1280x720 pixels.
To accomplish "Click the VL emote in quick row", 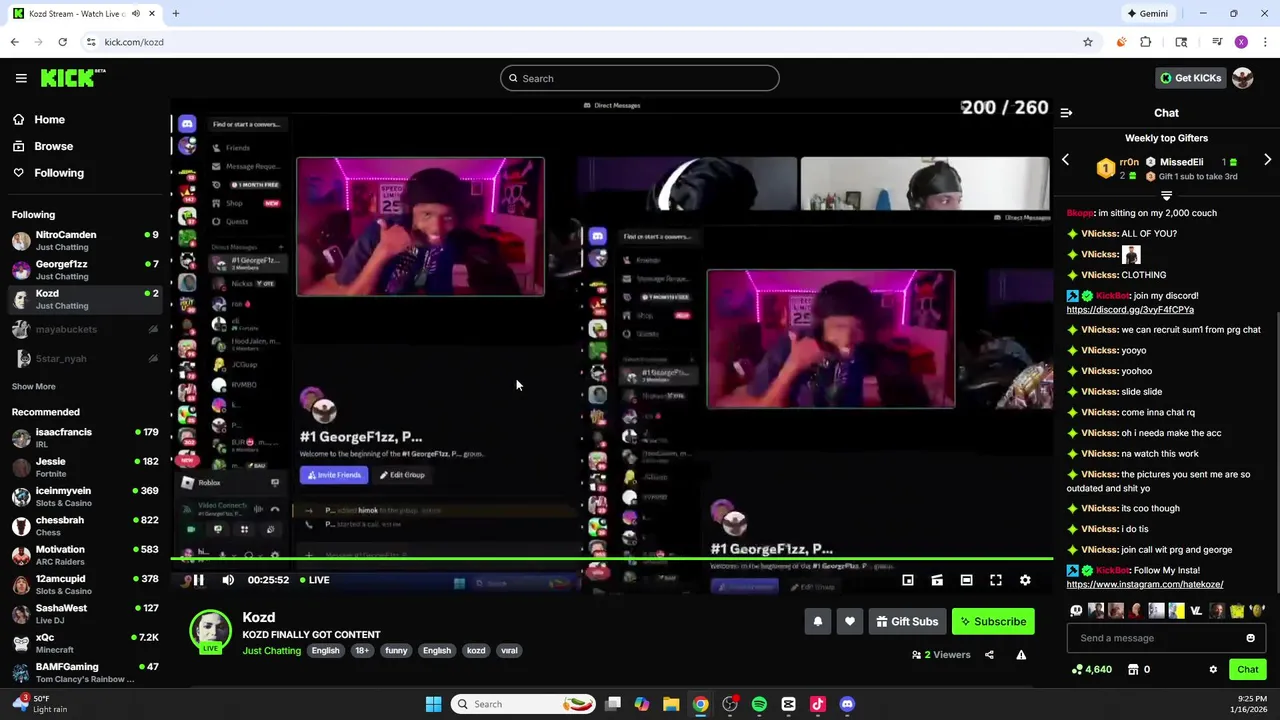I will (1196, 610).
